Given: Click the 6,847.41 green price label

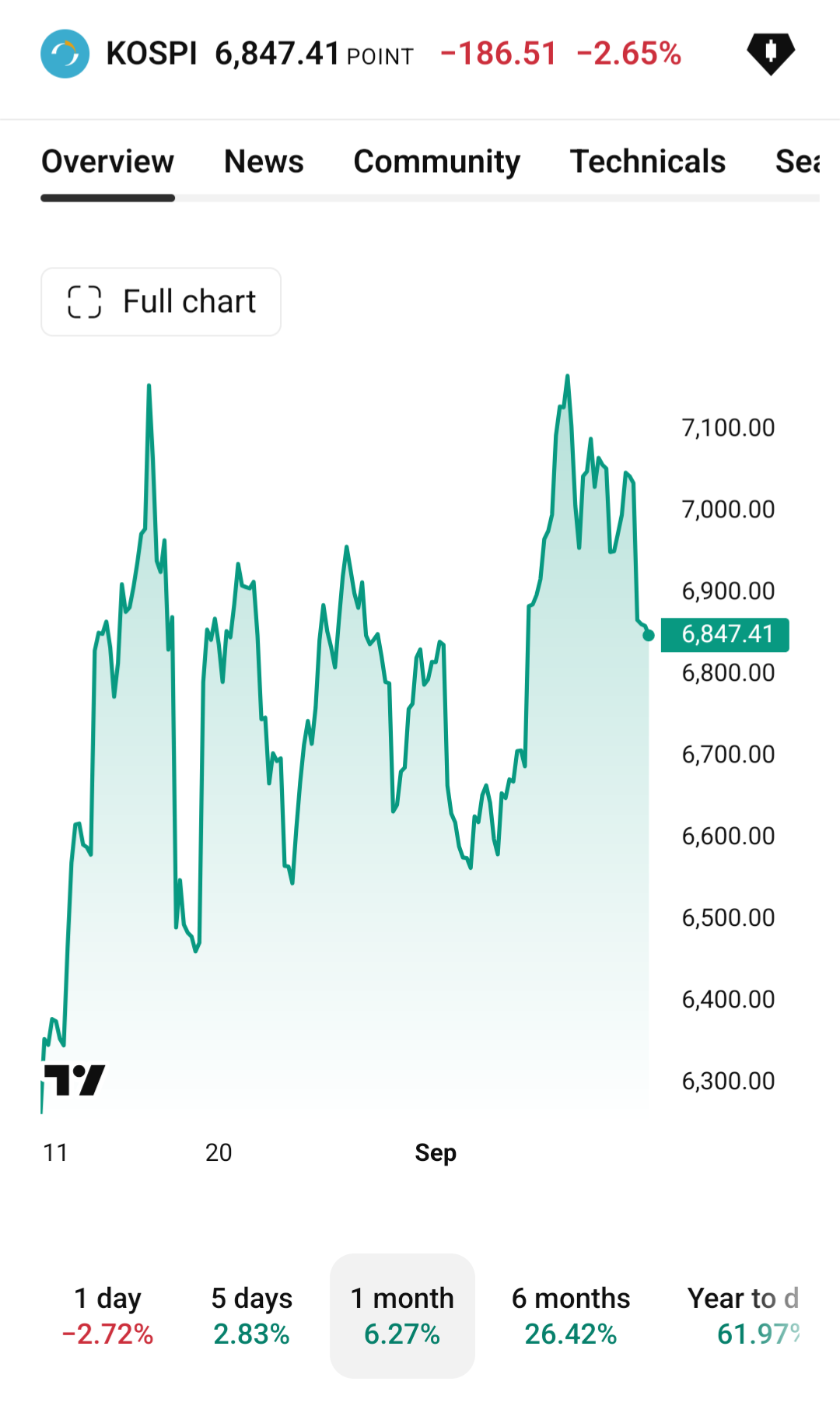Looking at the screenshot, I should pyautogui.click(x=725, y=635).
